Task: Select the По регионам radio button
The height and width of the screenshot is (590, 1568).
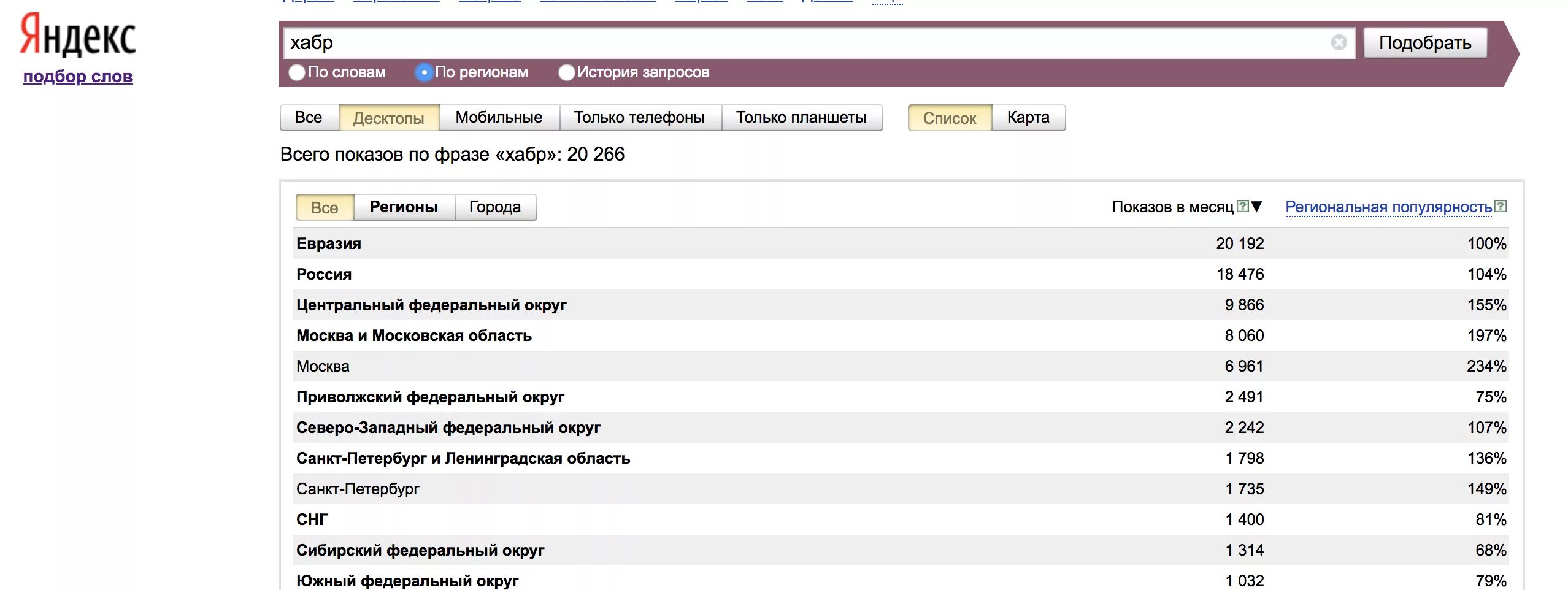Action: (424, 72)
